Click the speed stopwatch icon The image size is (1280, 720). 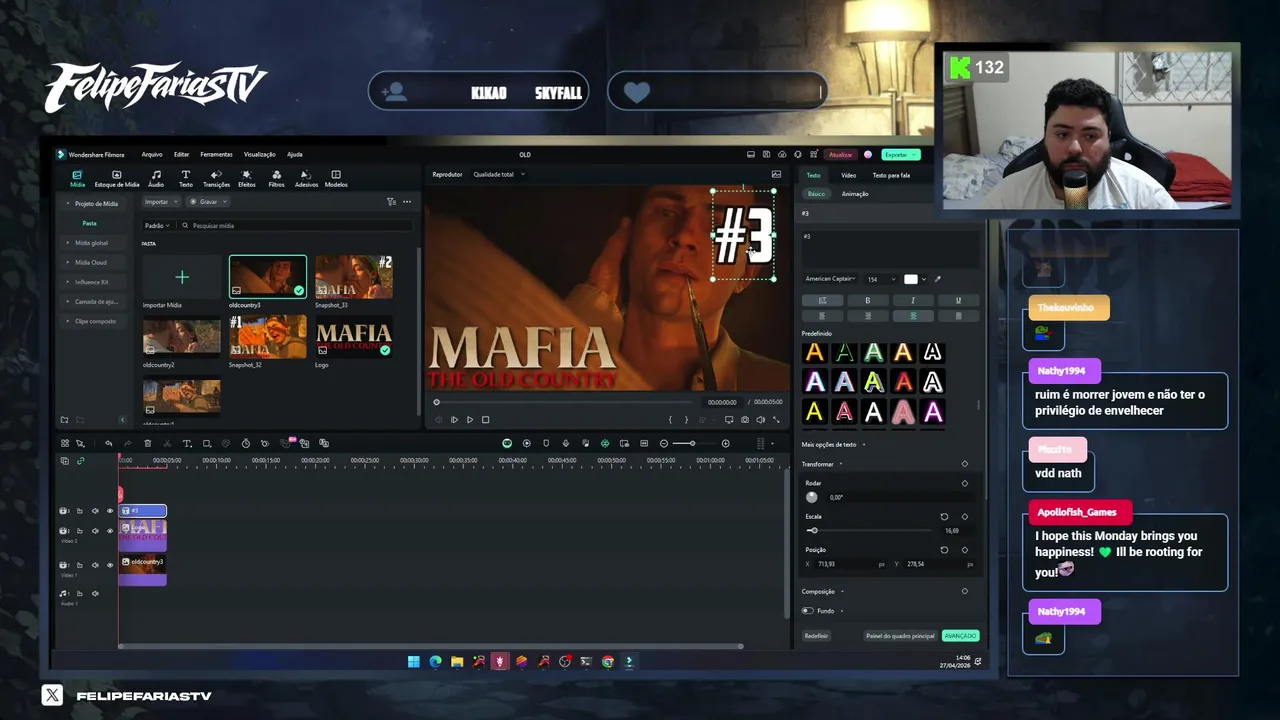(x=246, y=443)
